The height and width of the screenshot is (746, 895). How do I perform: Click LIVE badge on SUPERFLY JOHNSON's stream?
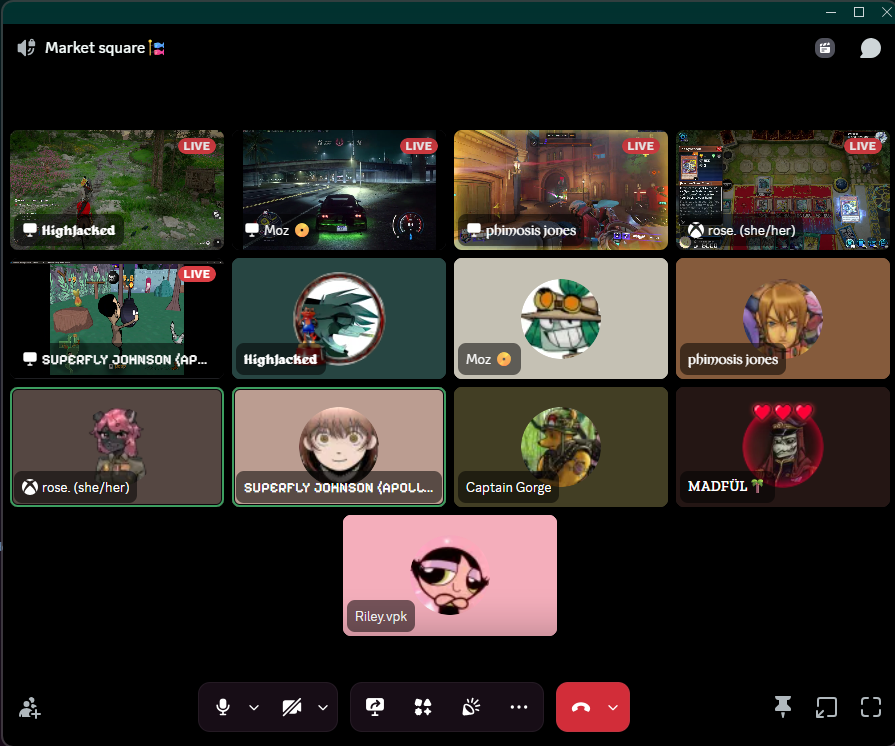[197, 274]
